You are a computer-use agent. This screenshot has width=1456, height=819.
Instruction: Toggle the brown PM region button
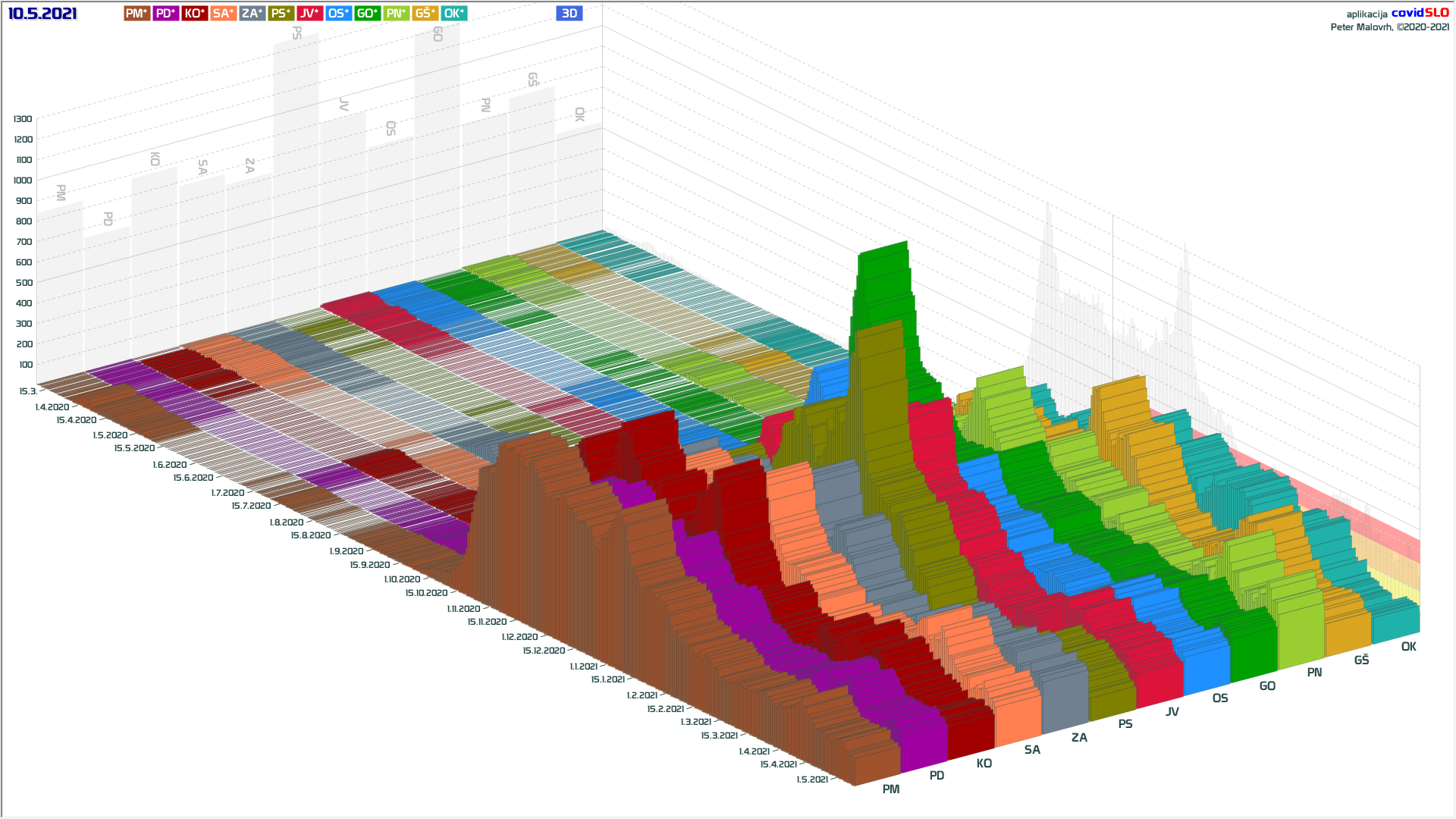coord(136,14)
